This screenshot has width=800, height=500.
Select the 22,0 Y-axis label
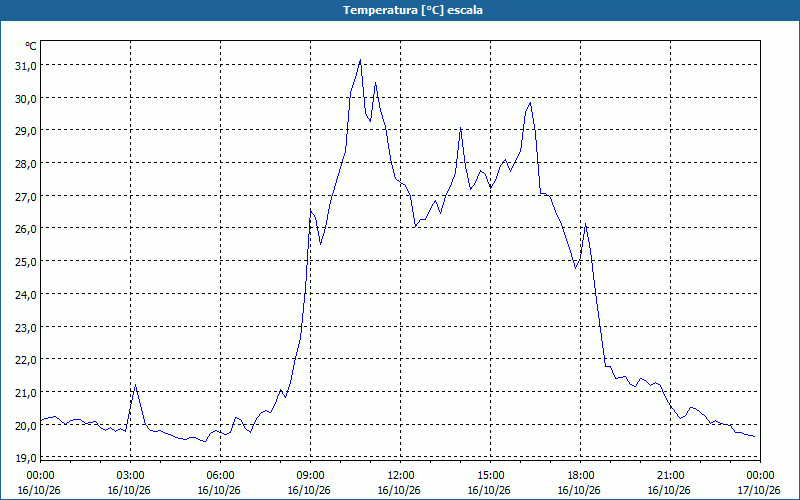coord(26,360)
